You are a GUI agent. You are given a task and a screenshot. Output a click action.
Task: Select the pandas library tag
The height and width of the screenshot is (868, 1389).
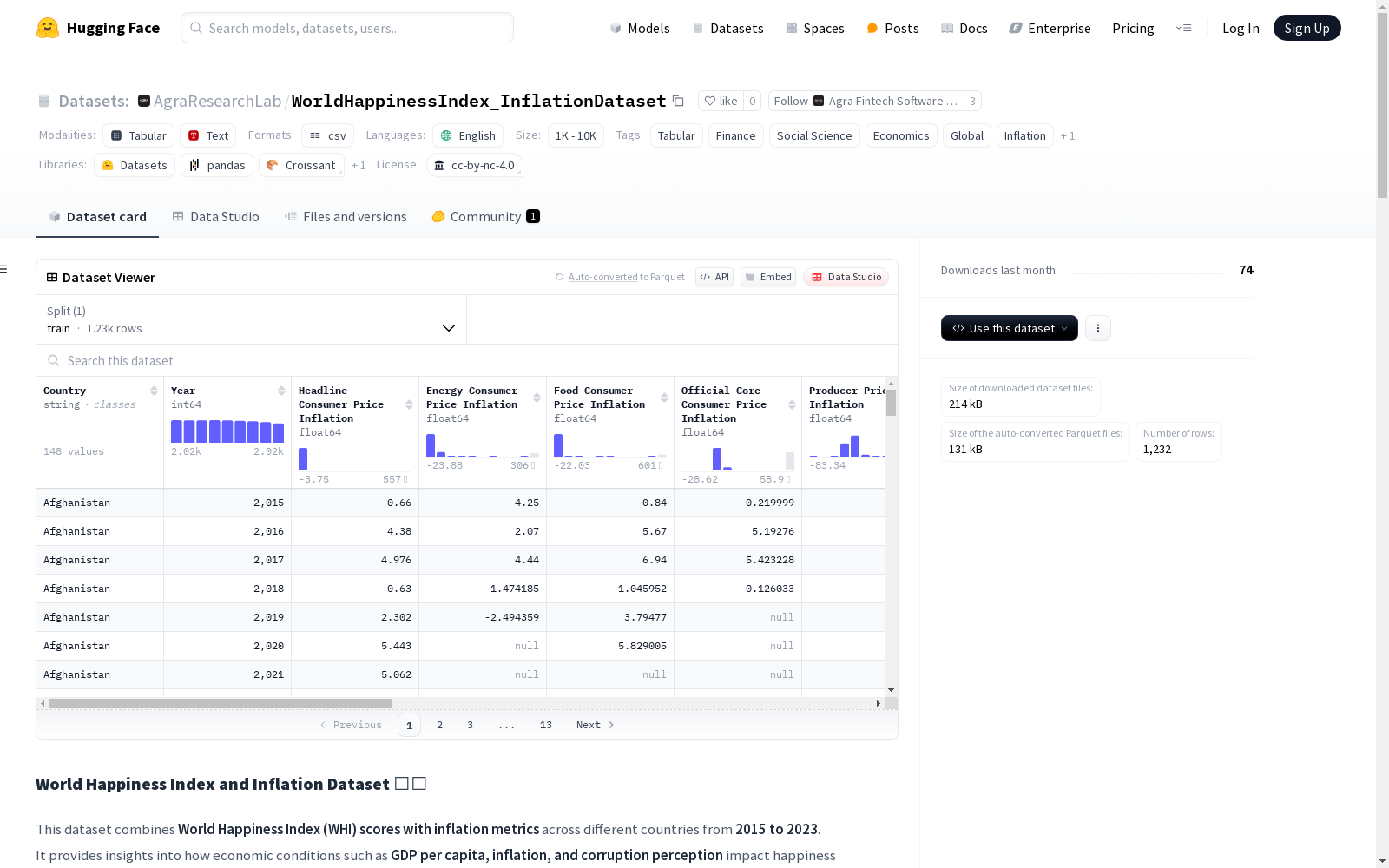[x=217, y=166]
